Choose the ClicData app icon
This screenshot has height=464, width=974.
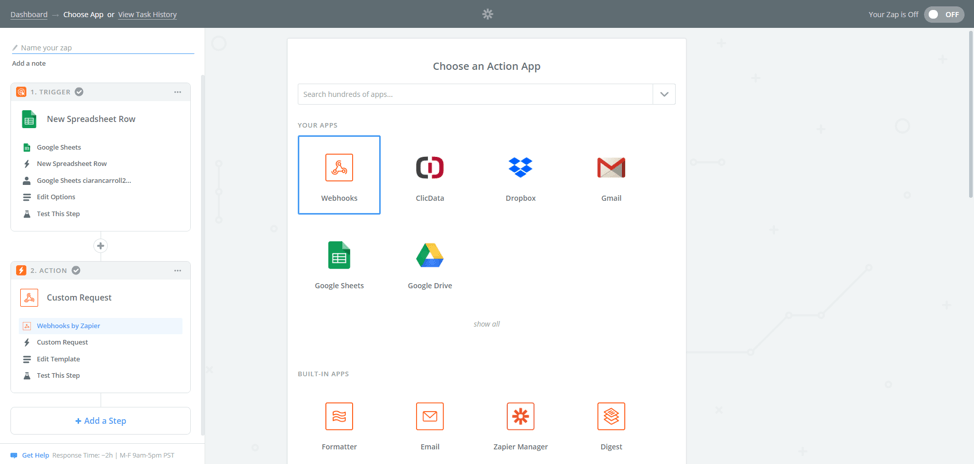[x=430, y=167]
